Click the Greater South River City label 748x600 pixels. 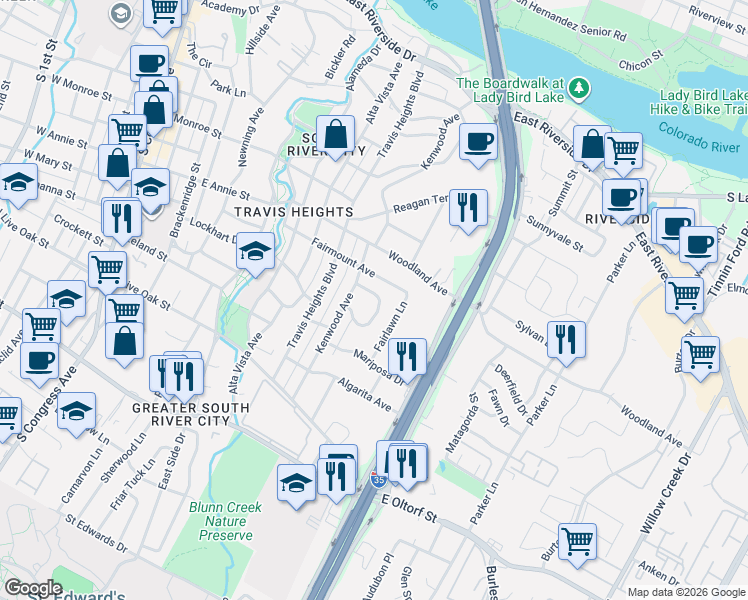coord(191,414)
